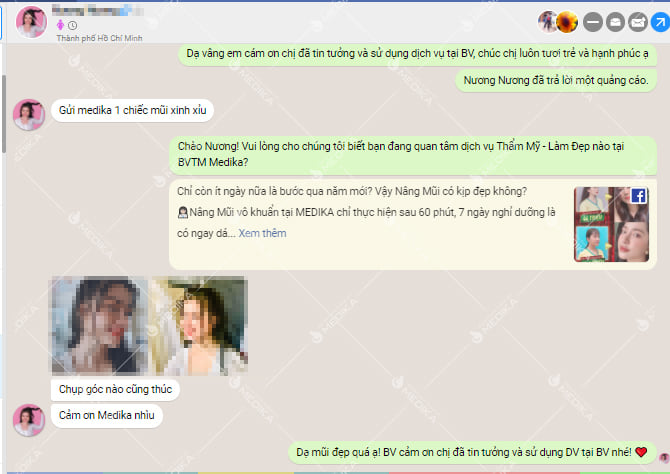
Task: Expand ad text with Xem thêm
Action: click(x=262, y=233)
